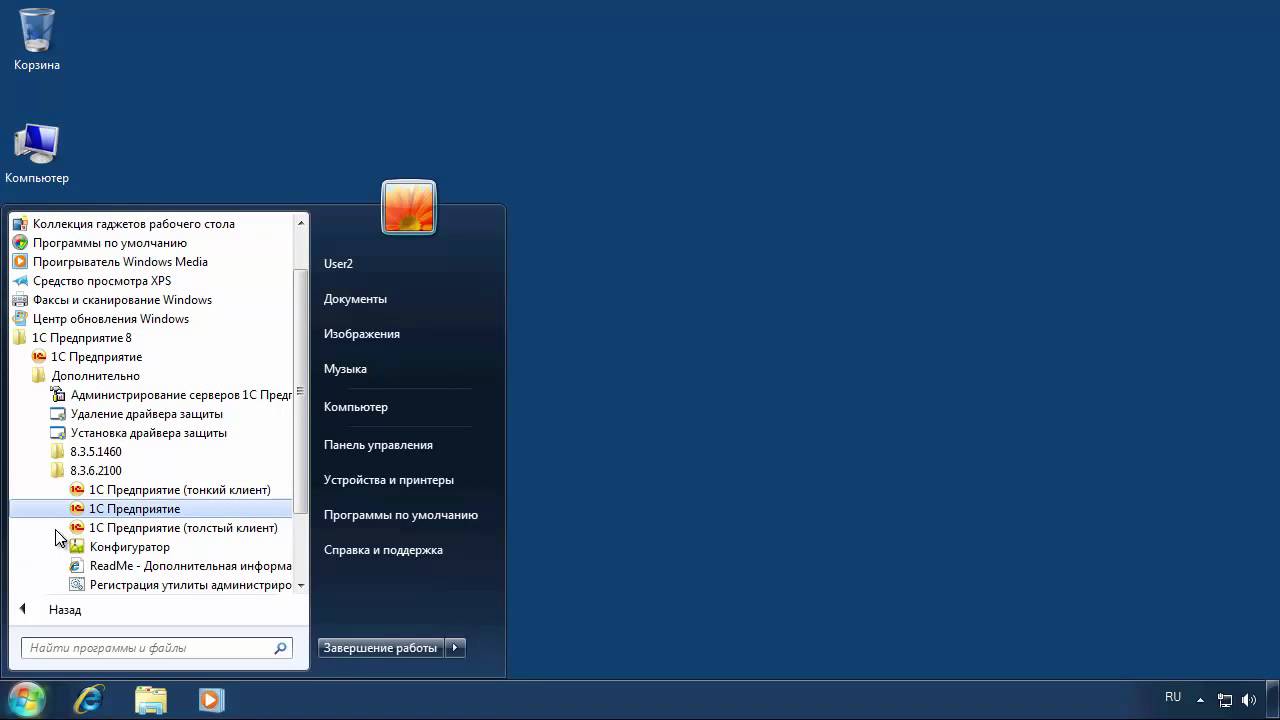Open Администрирование серверов 1С Предприятия icon
Screen dimensions: 1280x720
(58, 395)
